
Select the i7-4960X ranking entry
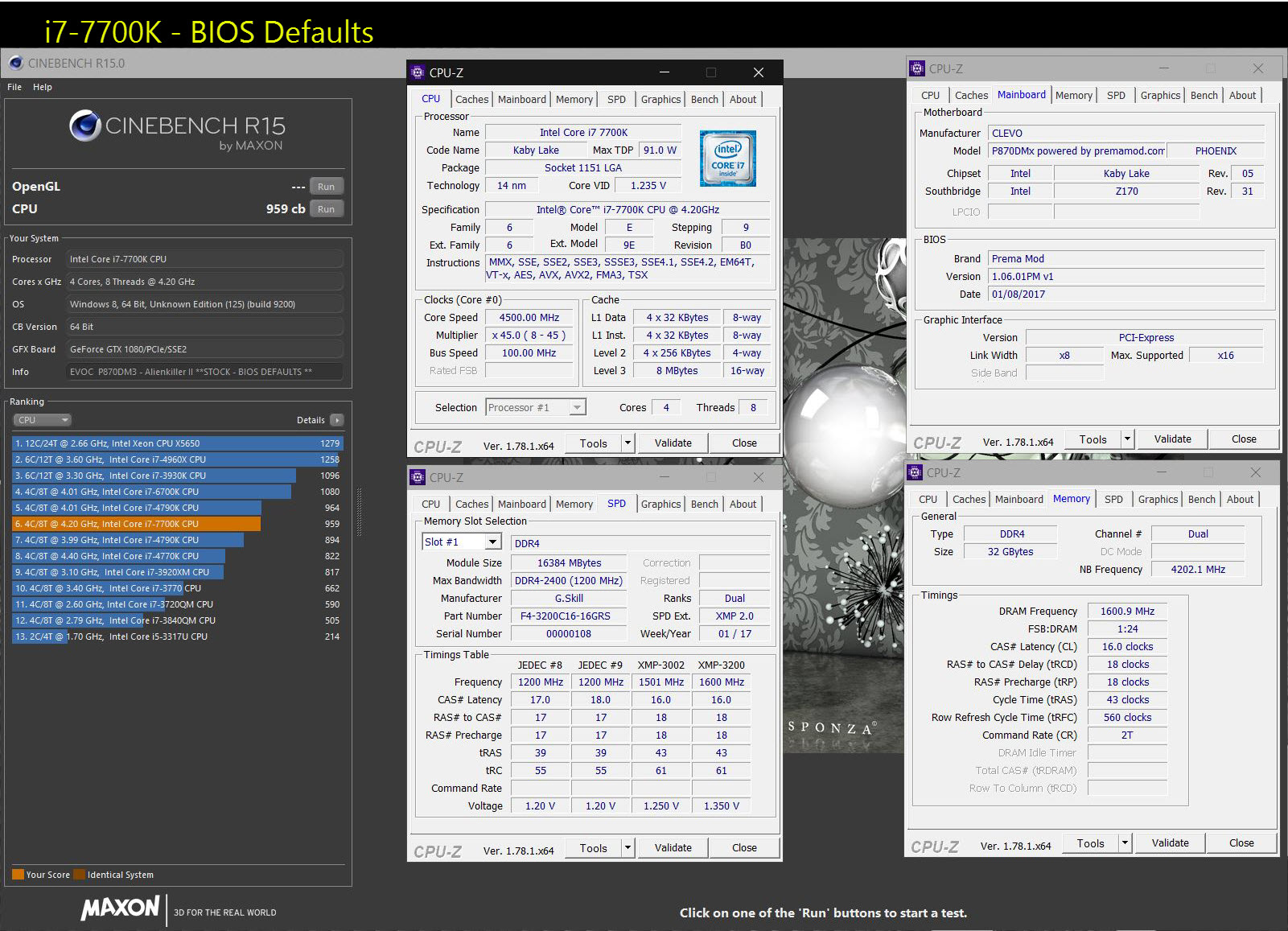[177, 459]
